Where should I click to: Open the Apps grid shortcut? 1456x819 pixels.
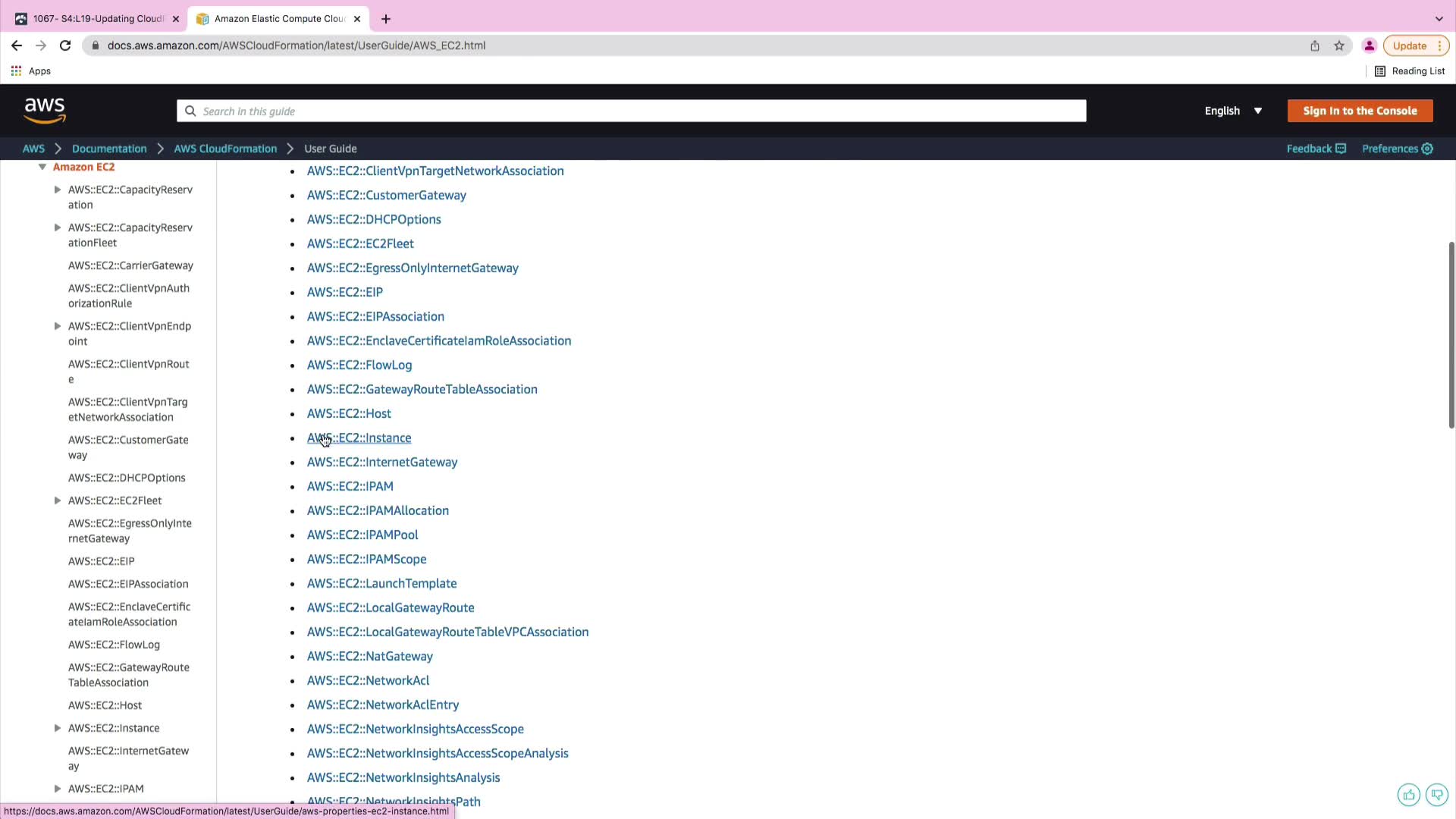16,71
